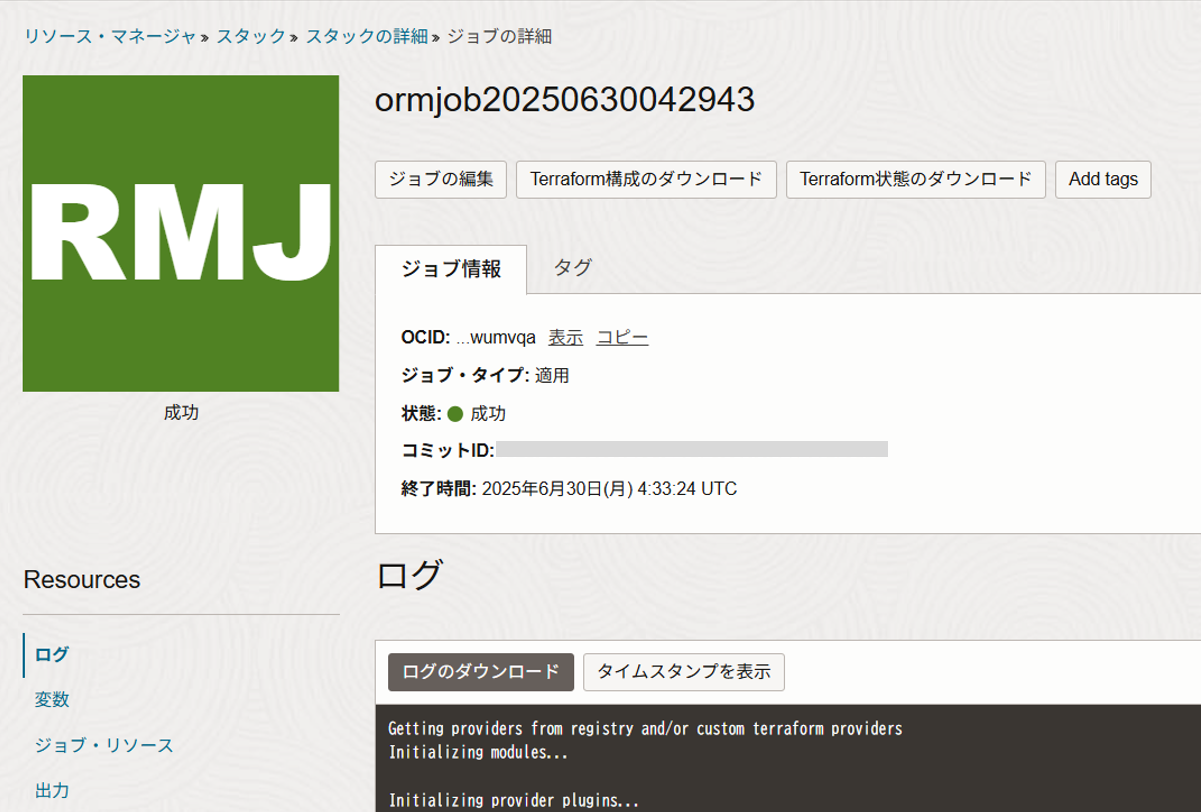The width and height of the screenshot is (1201, 812).
Task: Copy the OCID using コピー link
Action: coord(622,337)
